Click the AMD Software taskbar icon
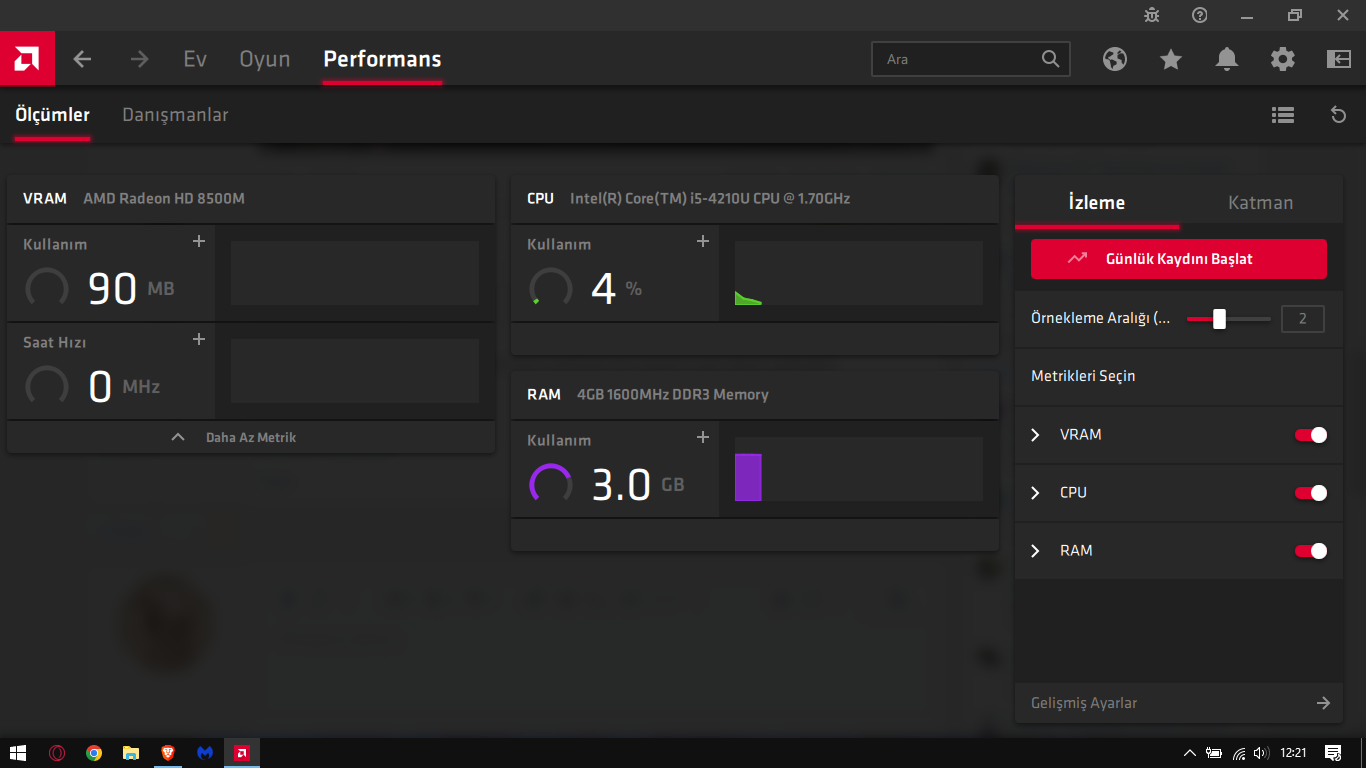Viewport: 1366px width, 768px height. pyautogui.click(x=241, y=753)
